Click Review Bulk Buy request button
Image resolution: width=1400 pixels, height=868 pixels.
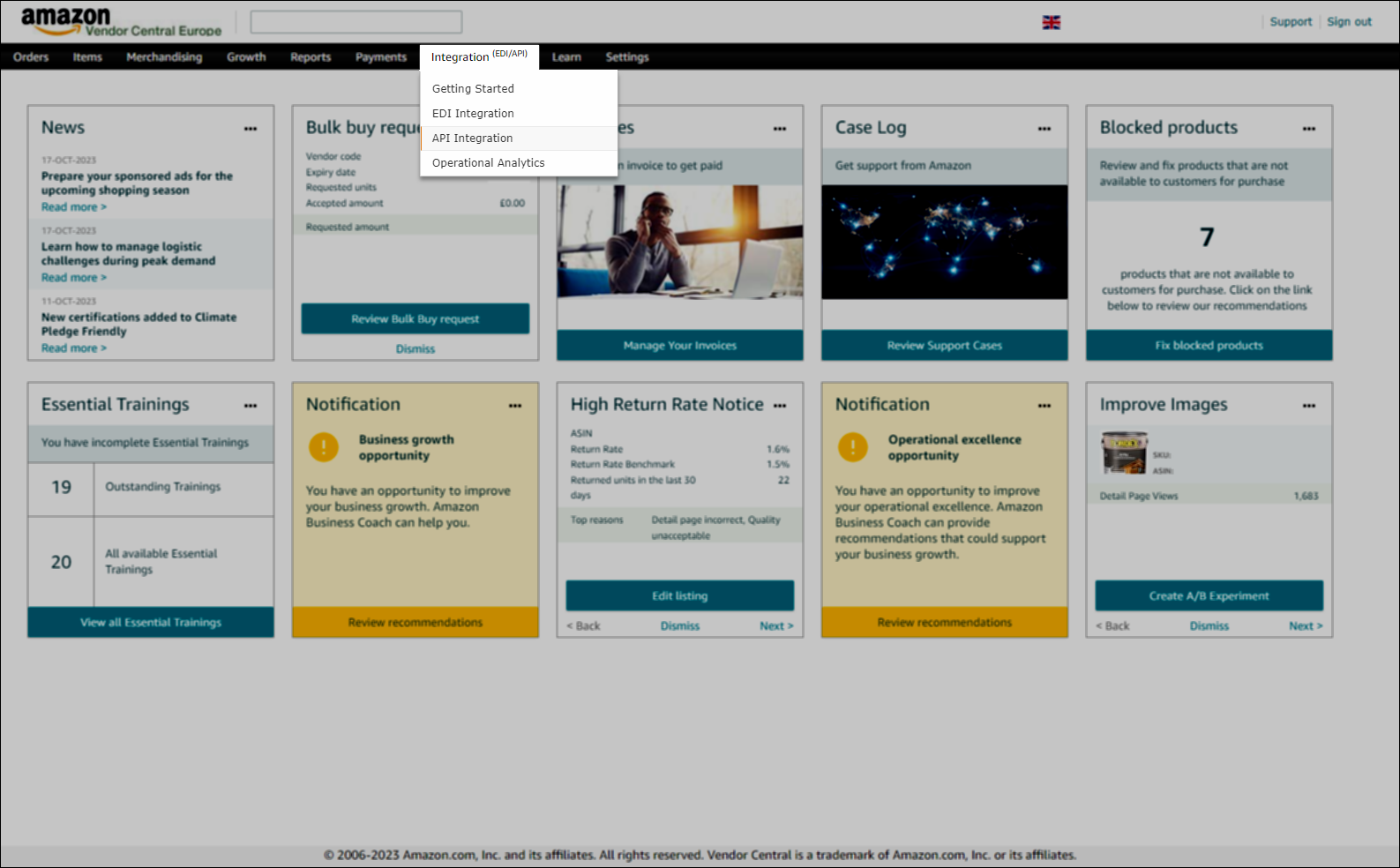point(416,319)
